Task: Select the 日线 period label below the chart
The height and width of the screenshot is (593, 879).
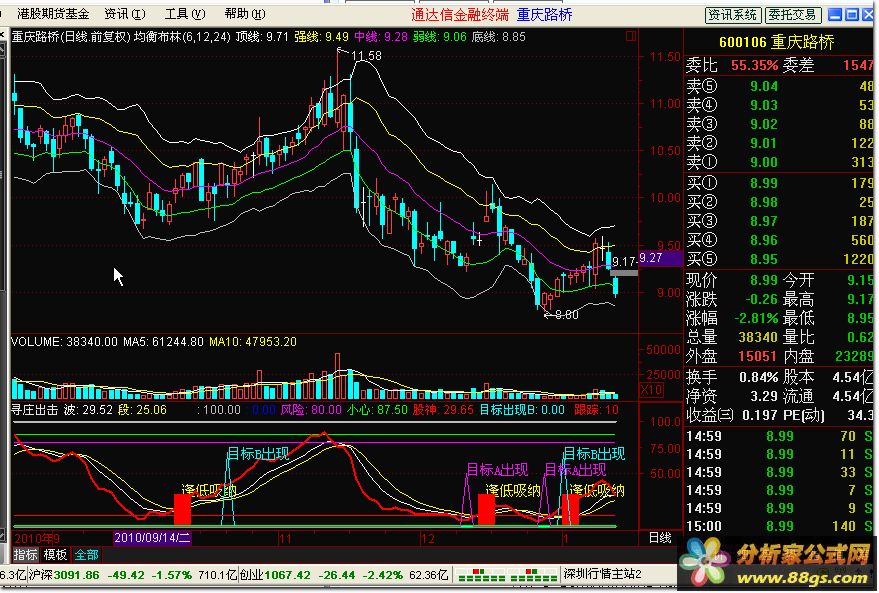Action: coord(660,538)
